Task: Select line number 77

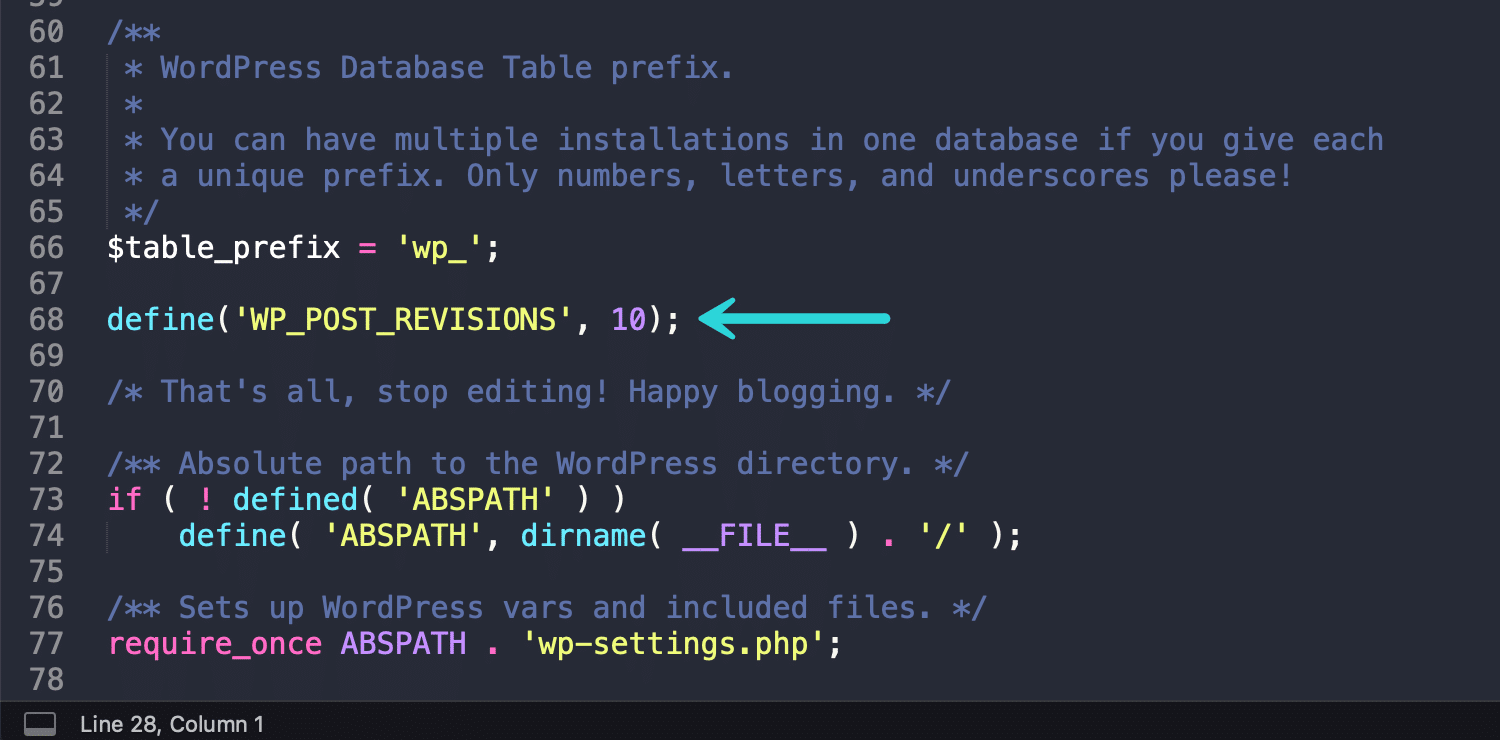Action: (46, 644)
